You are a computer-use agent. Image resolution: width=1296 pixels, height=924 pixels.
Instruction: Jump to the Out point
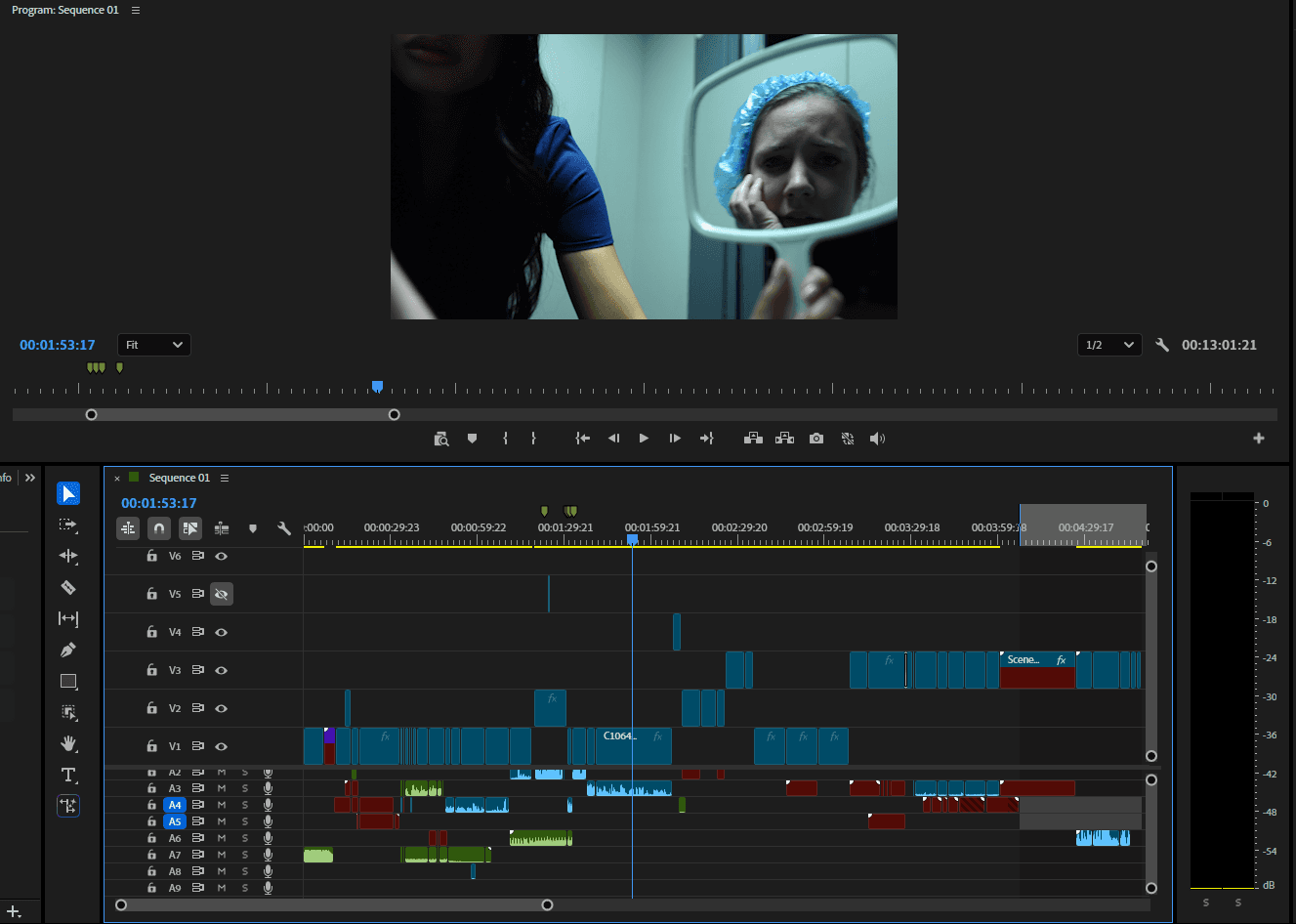707,439
